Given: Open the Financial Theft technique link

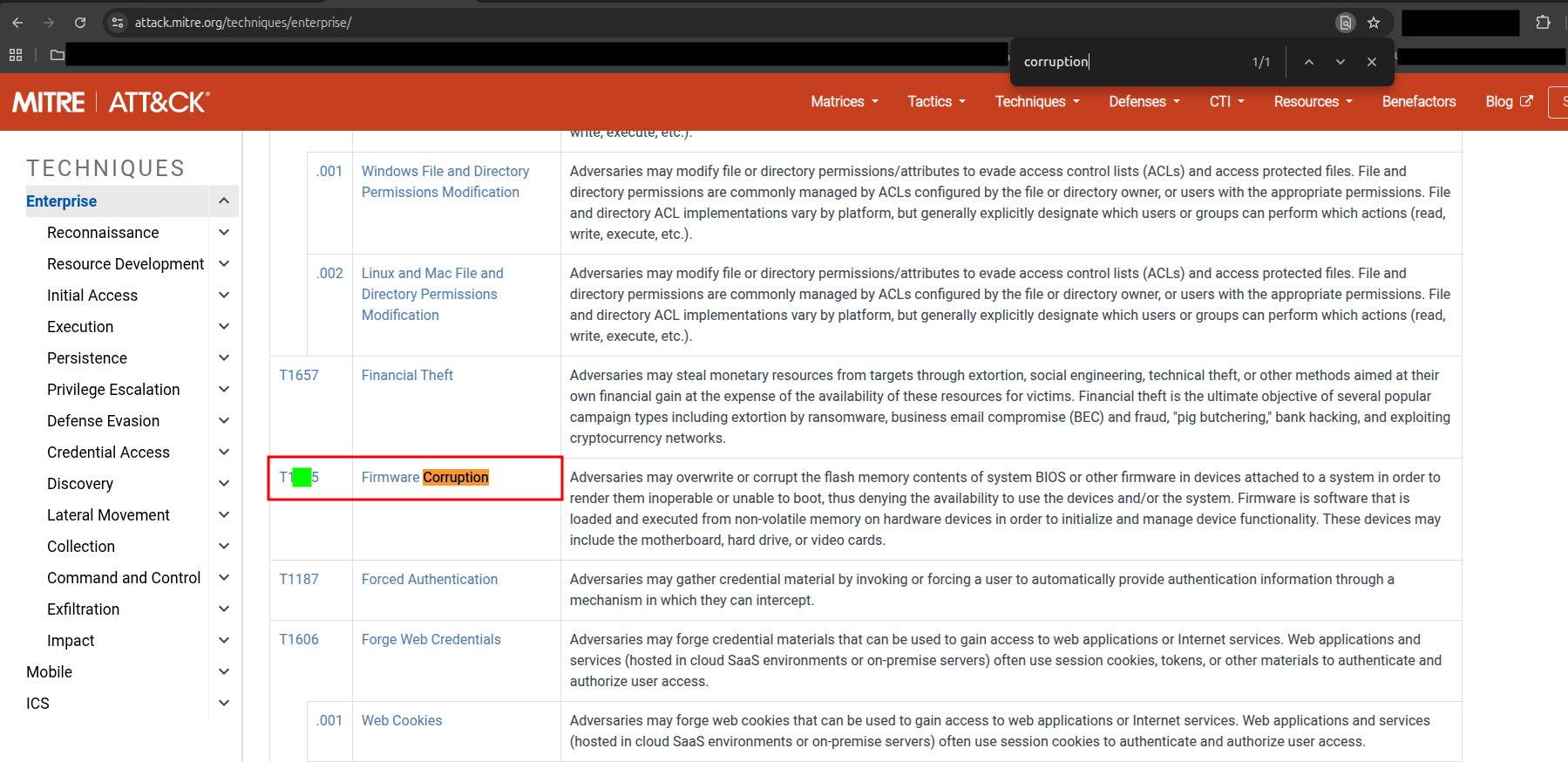Looking at the screenshot, I should [x=407, y=376].
